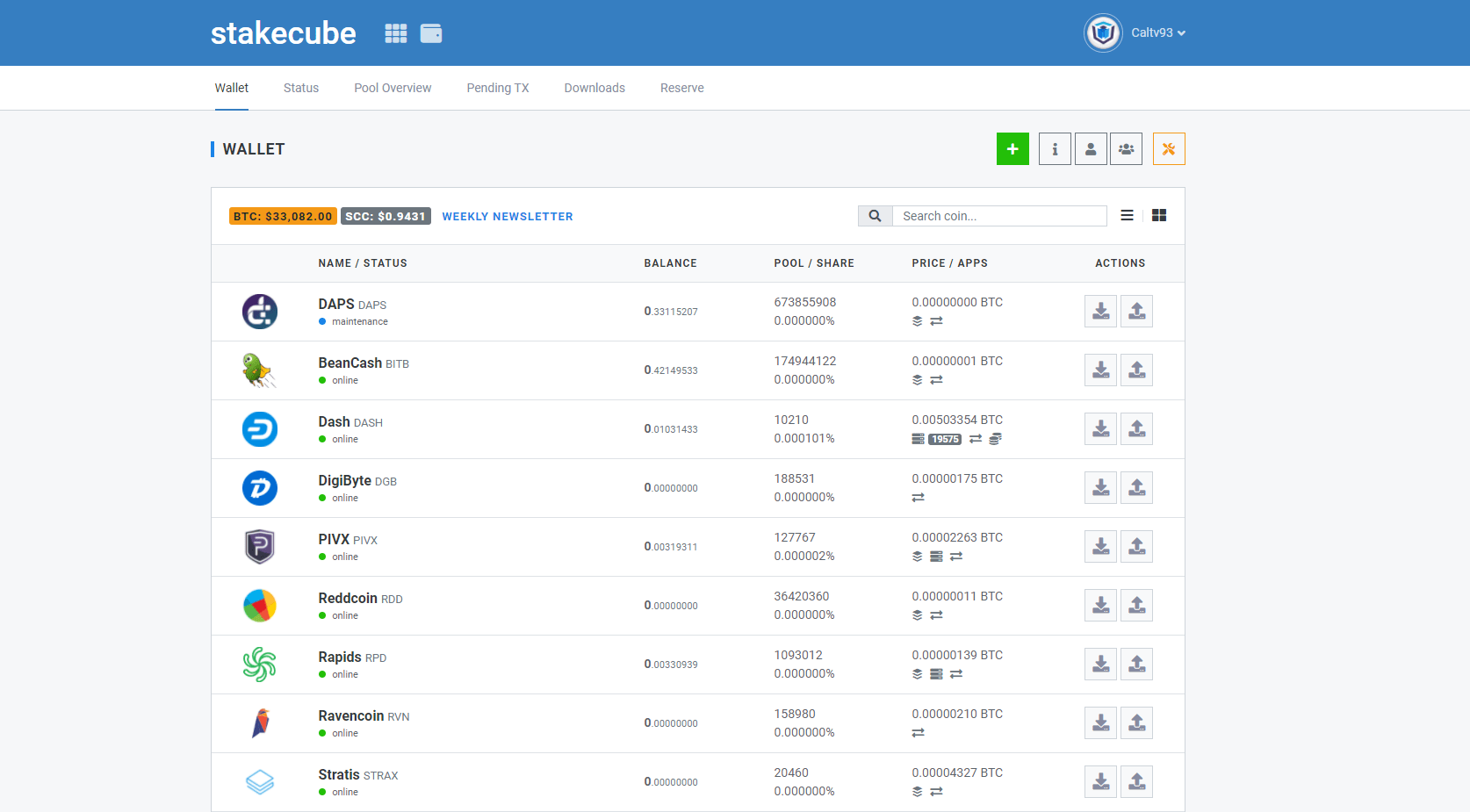The height and width of the screenshot is (812, 1470).
Task: Withdraw DigiByte using upload icon
Action: tap(1136, 488)
